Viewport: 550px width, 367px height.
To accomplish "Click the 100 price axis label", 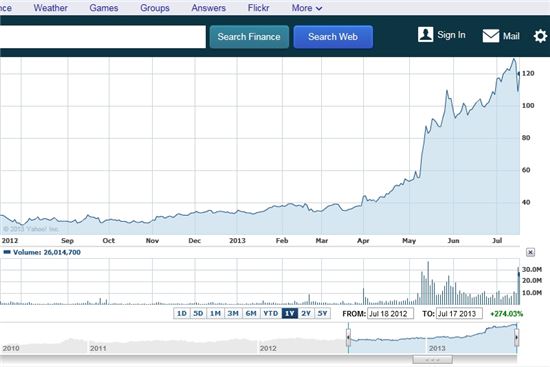I will coord(528,105).
